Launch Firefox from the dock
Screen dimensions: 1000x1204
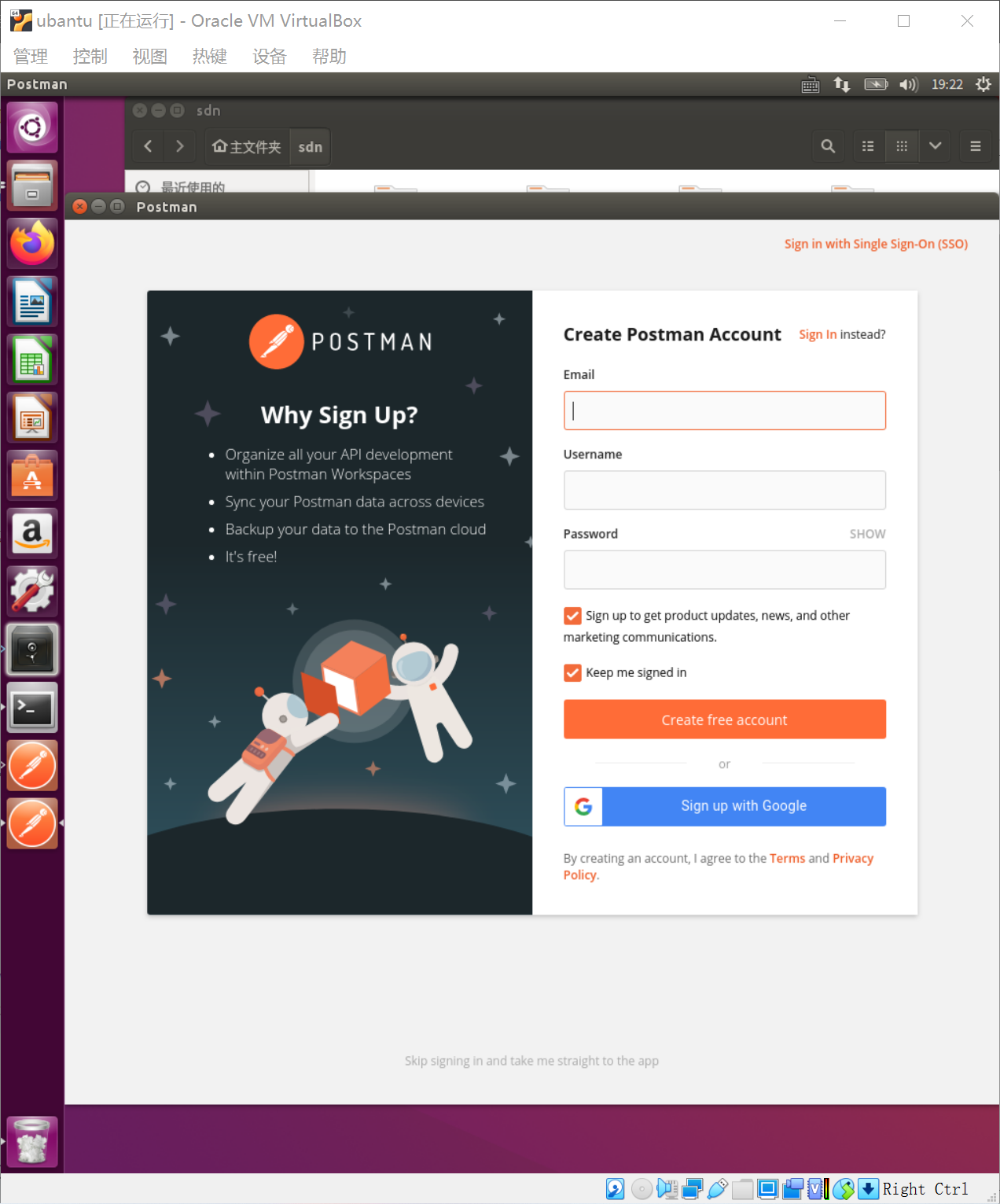(32, 243)
